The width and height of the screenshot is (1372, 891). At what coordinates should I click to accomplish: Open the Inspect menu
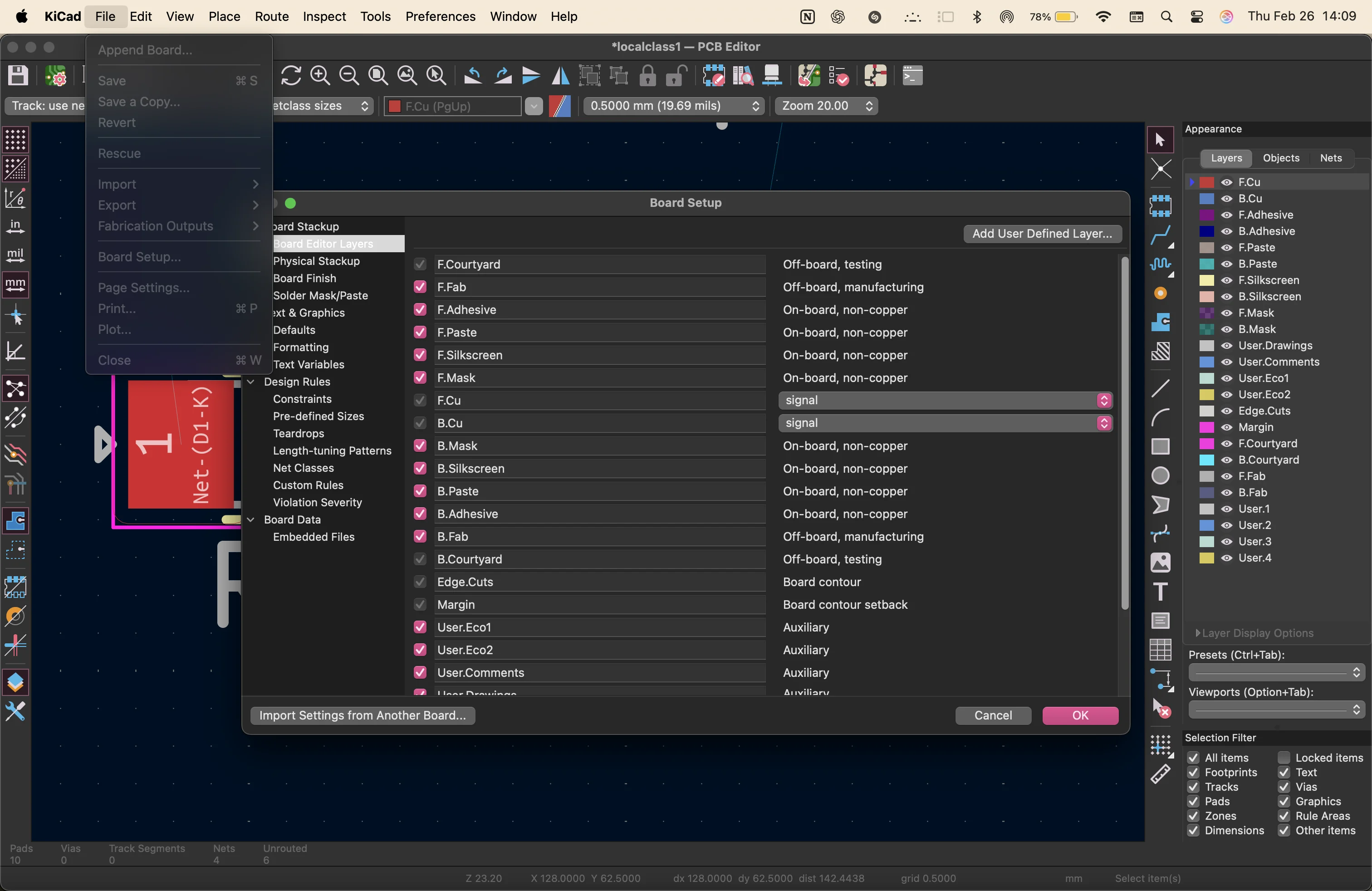(324, 16)
